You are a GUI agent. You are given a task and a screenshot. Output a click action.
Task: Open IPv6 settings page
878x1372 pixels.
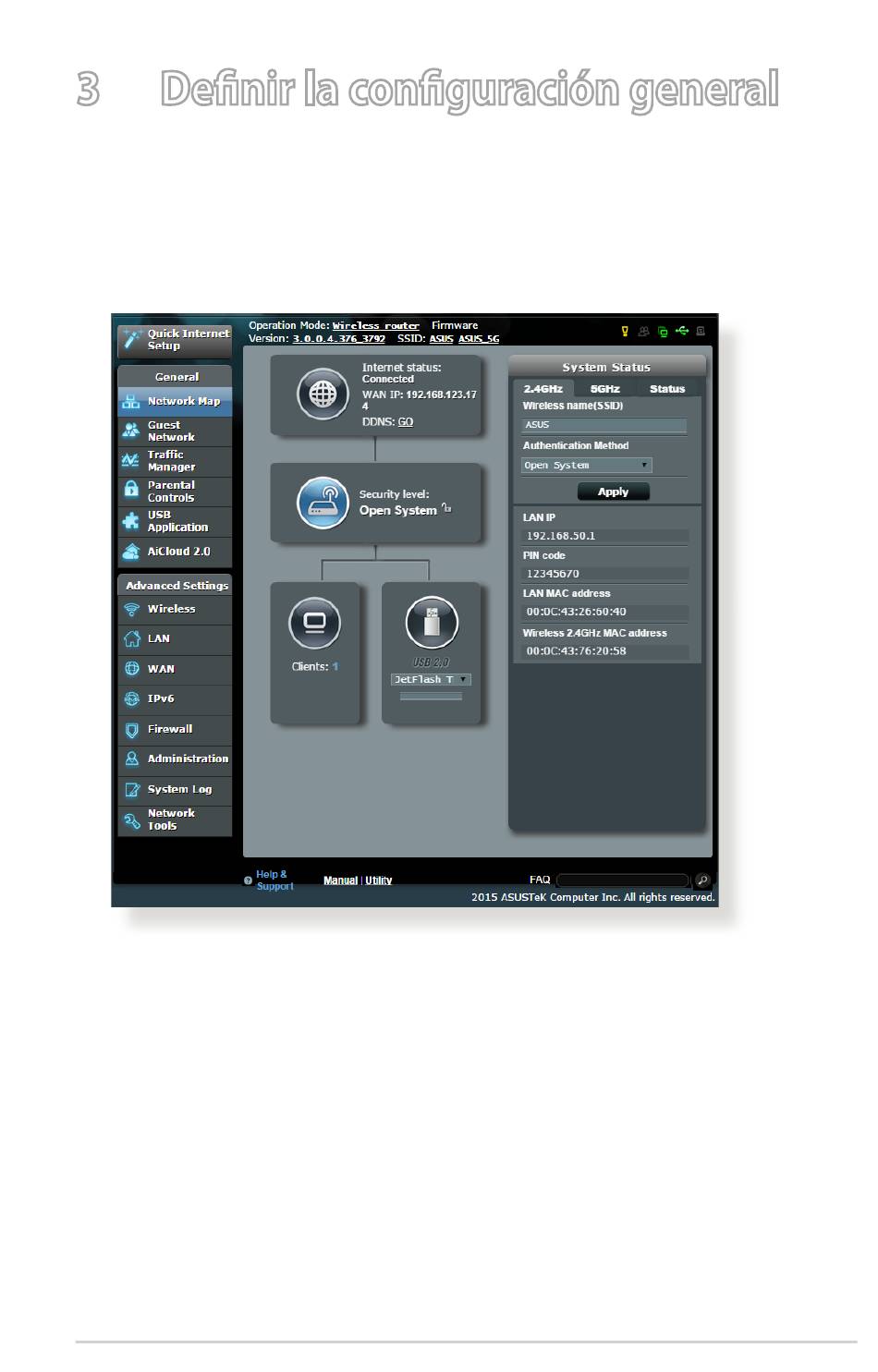pos(175,699)
